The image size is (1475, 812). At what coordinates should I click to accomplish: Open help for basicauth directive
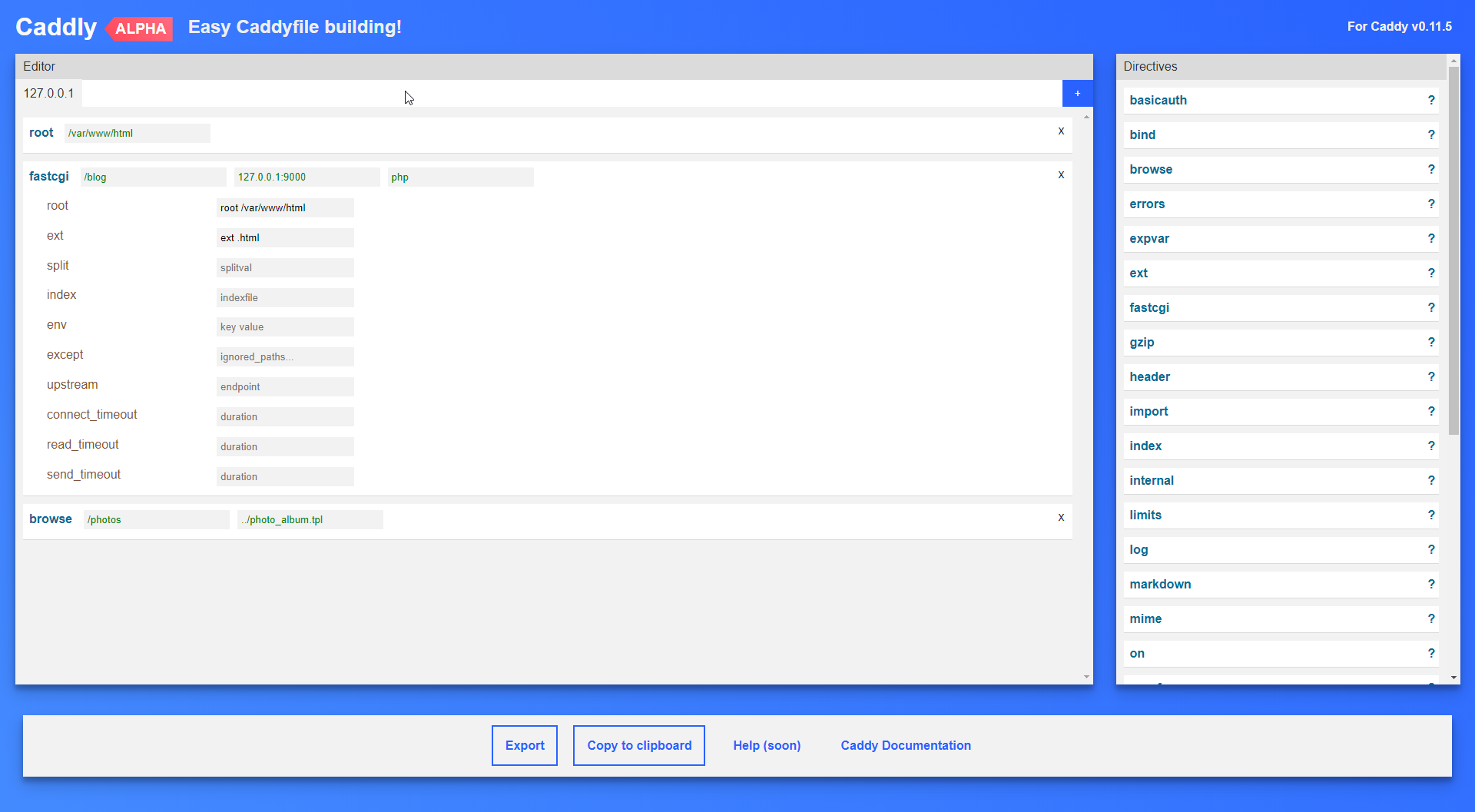point(1431,100)
